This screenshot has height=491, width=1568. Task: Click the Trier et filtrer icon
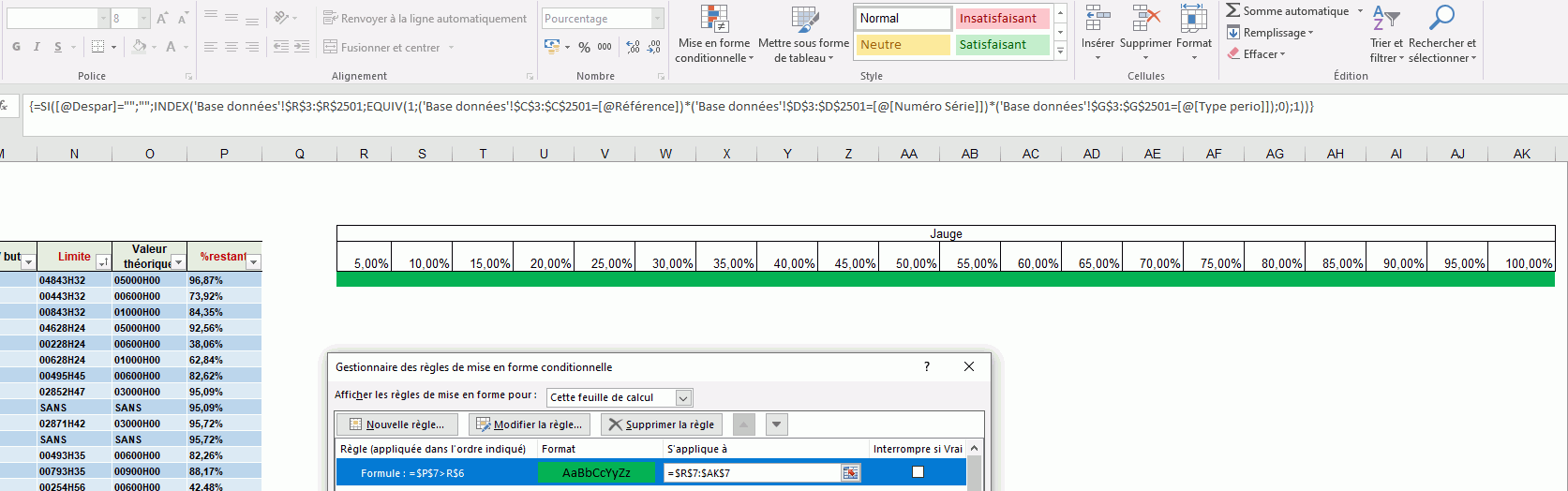tap(1385, 19)
